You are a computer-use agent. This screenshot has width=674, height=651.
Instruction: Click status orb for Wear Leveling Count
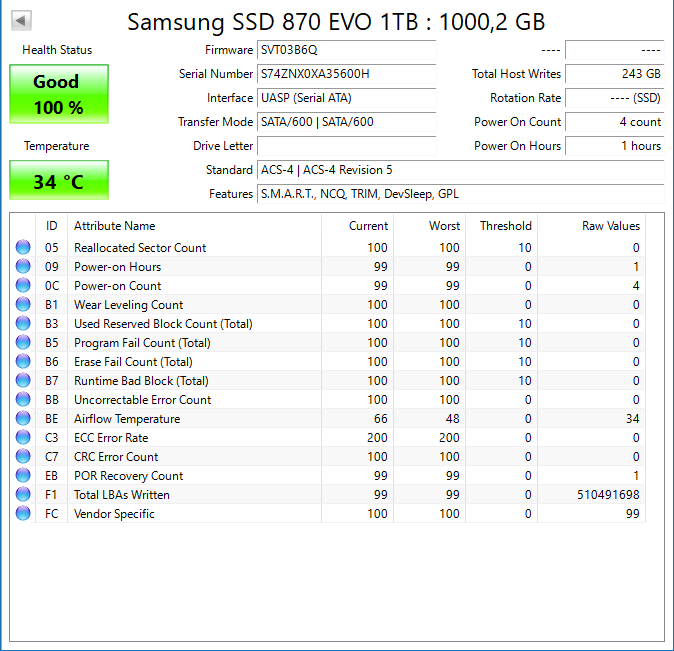point(23,305)
